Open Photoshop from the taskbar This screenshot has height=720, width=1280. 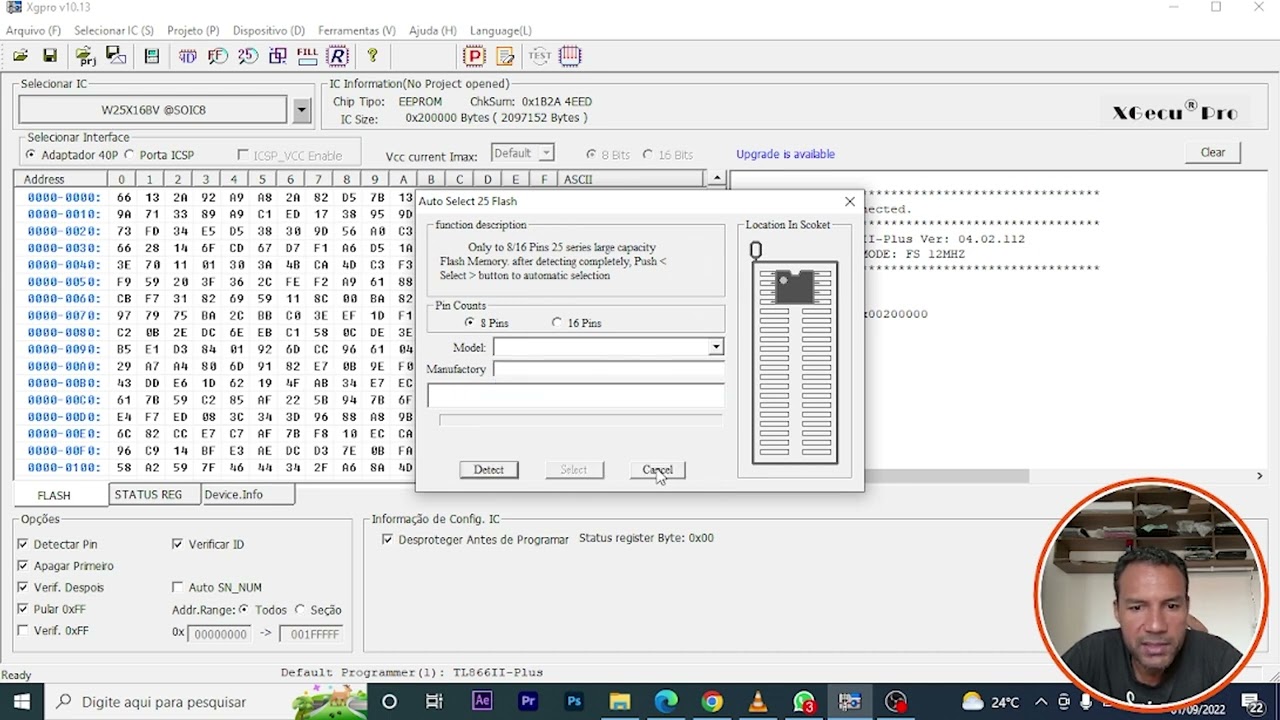(574, 701)
